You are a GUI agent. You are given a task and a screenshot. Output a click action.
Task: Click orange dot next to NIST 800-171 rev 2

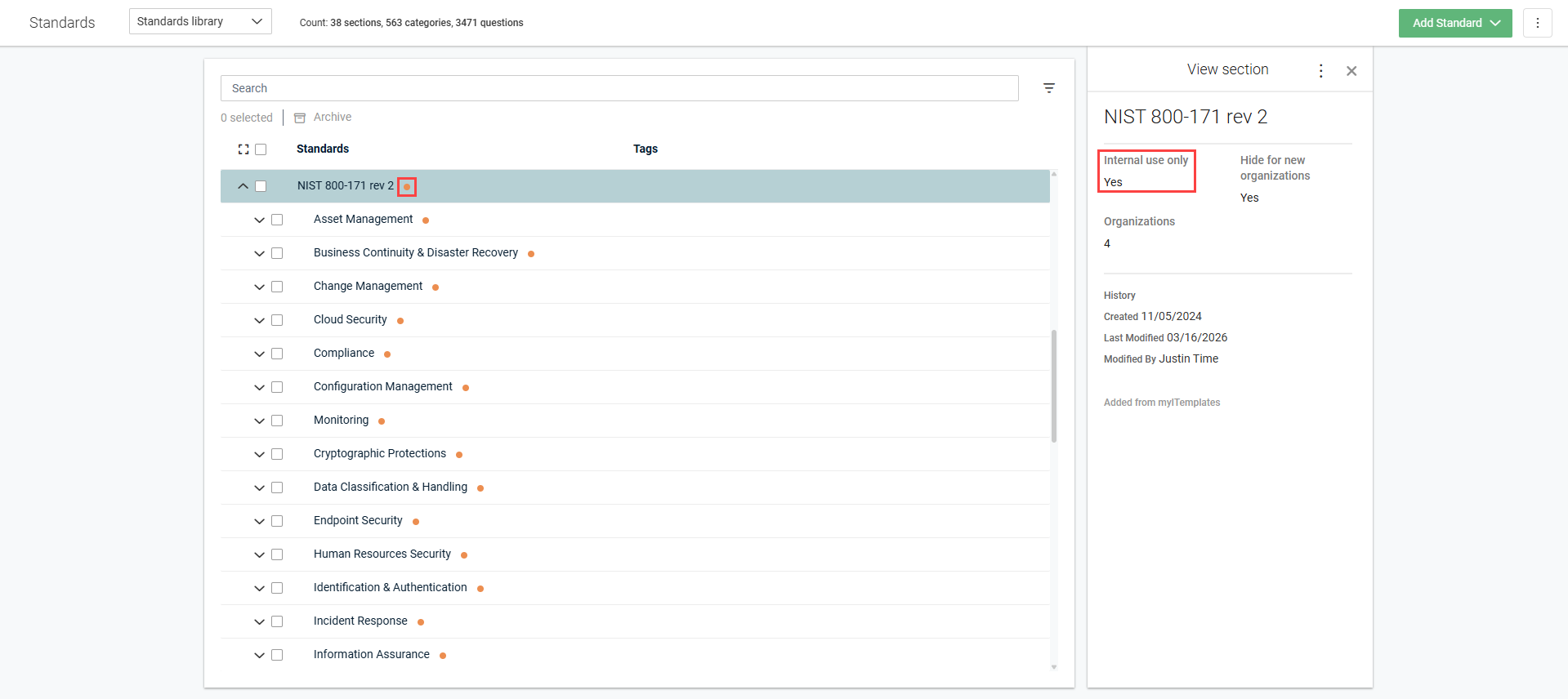click(x=407, y=187)
